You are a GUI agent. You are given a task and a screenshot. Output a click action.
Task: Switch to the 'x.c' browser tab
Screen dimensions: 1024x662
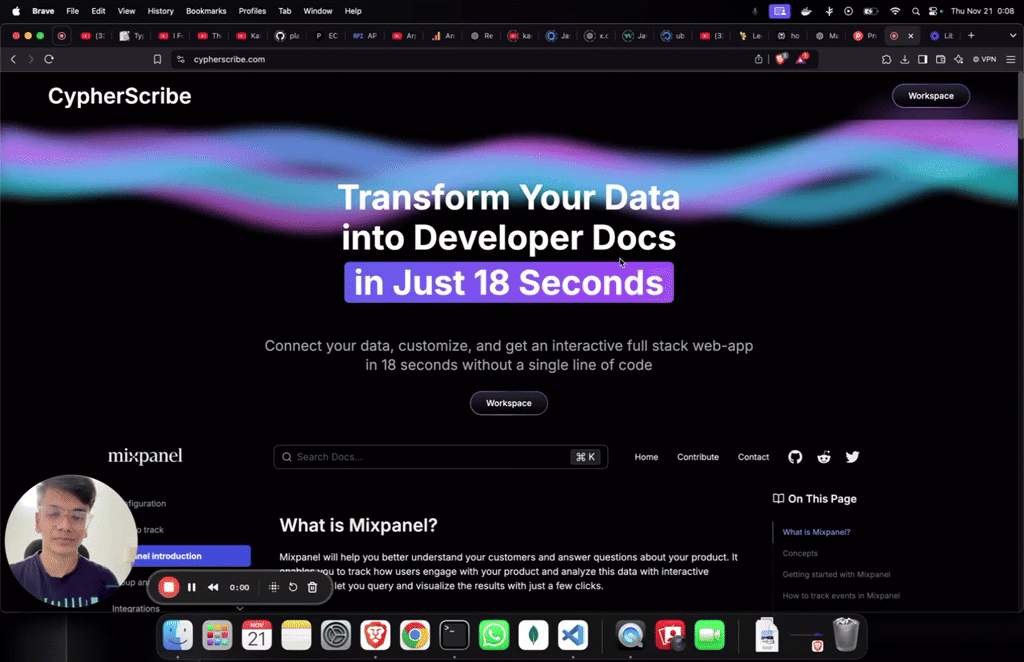click(x=597, y=36)
